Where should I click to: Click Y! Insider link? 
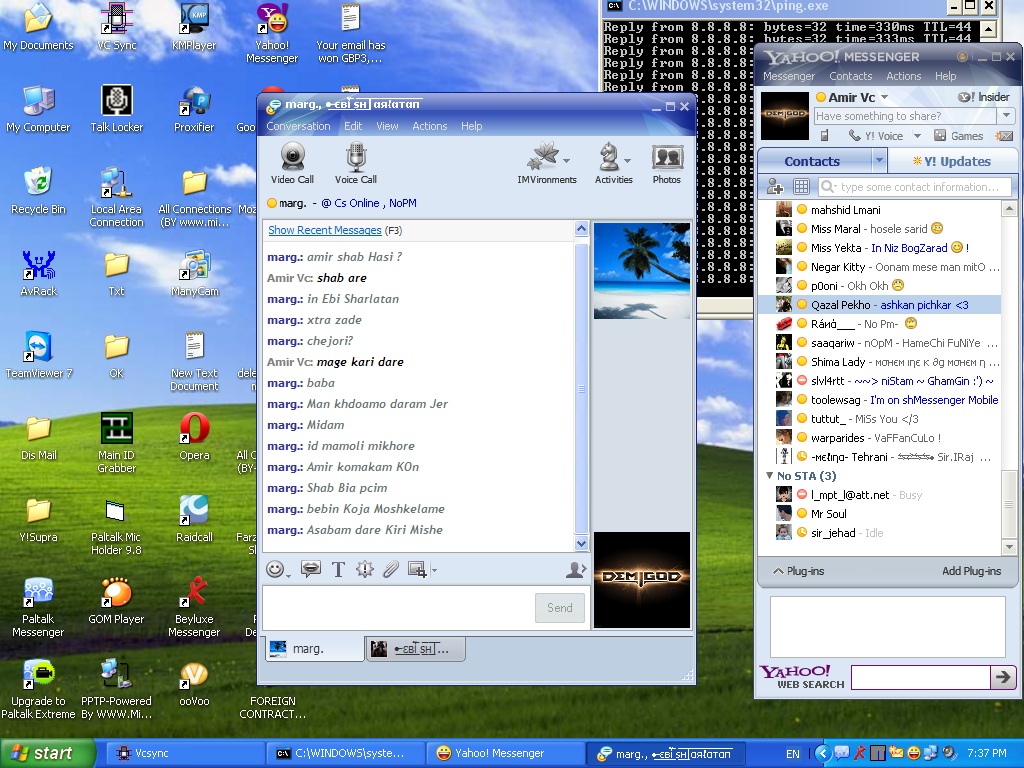click(x=984, y=97)
